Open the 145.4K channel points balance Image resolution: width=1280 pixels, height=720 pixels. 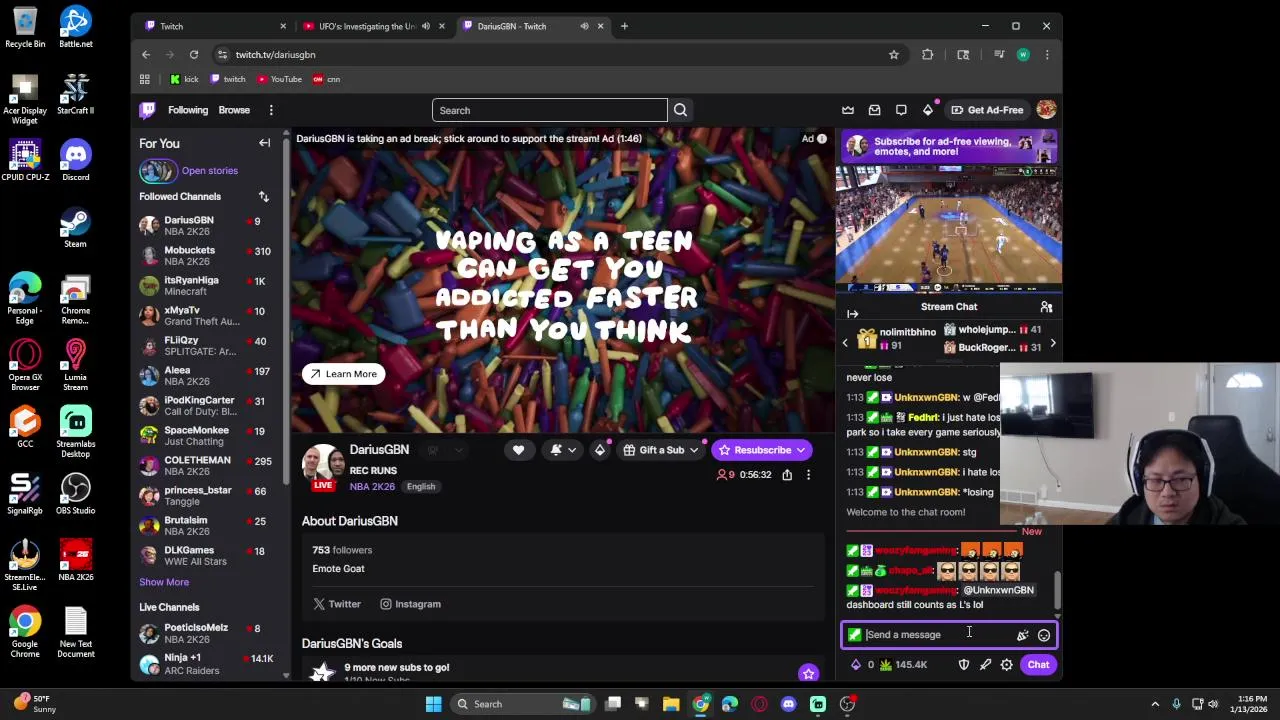(x=903, y=665)
